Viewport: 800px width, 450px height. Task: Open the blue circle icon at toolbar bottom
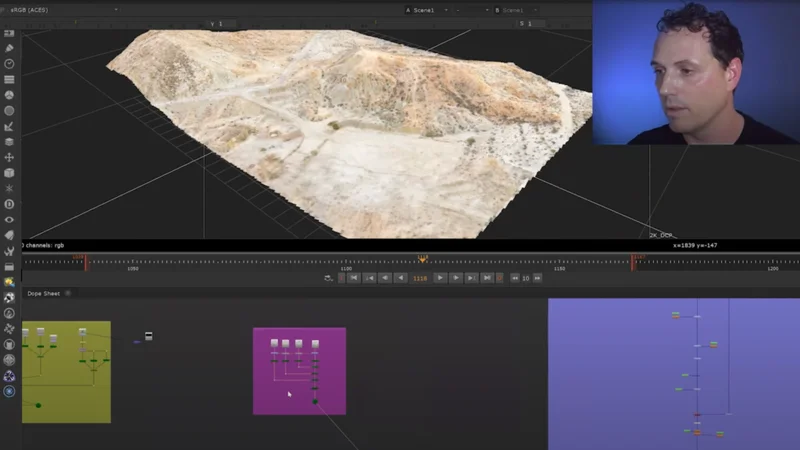[9, 391]
